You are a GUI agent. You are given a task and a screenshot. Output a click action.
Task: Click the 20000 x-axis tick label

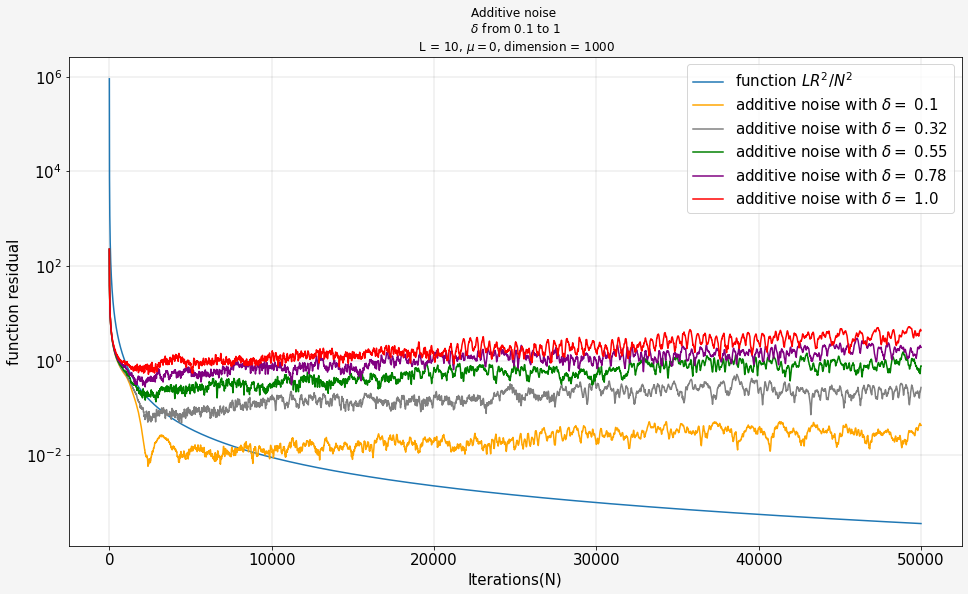click(x=434, y=560)
